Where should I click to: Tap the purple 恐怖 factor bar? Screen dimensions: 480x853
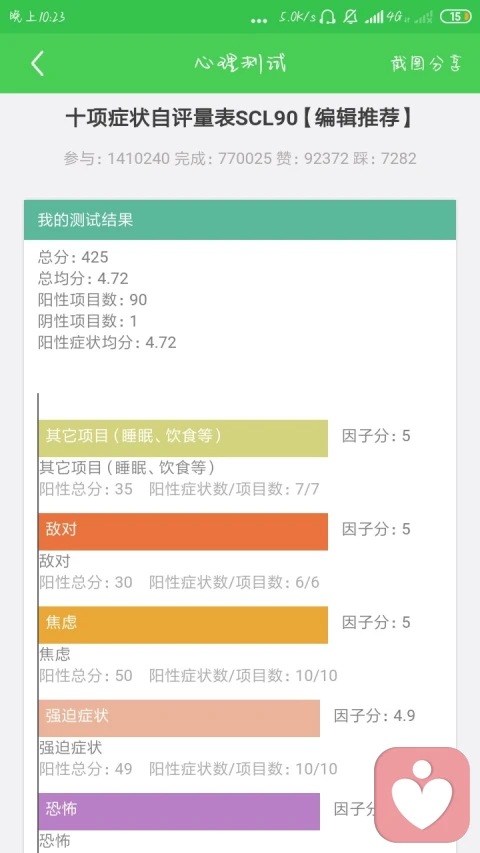pos(179,811)
